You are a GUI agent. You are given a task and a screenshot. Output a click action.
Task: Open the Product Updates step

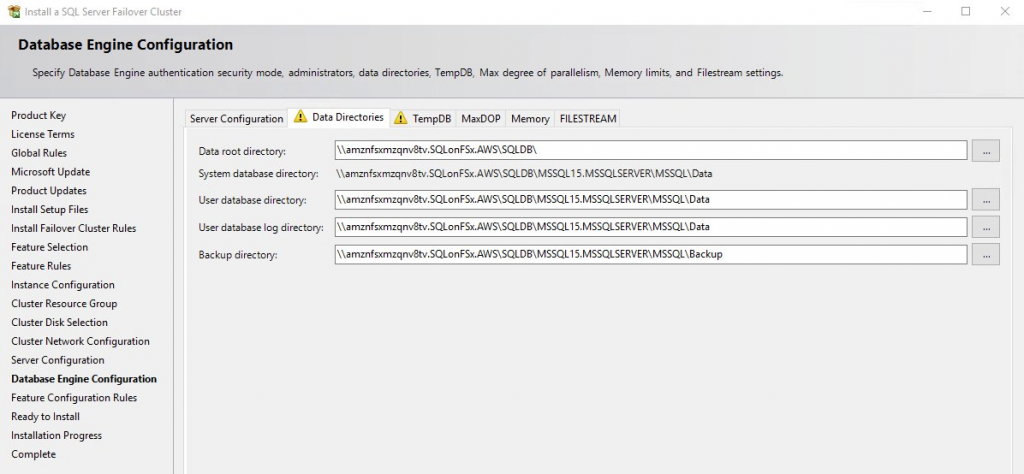(x=49, y=191)
